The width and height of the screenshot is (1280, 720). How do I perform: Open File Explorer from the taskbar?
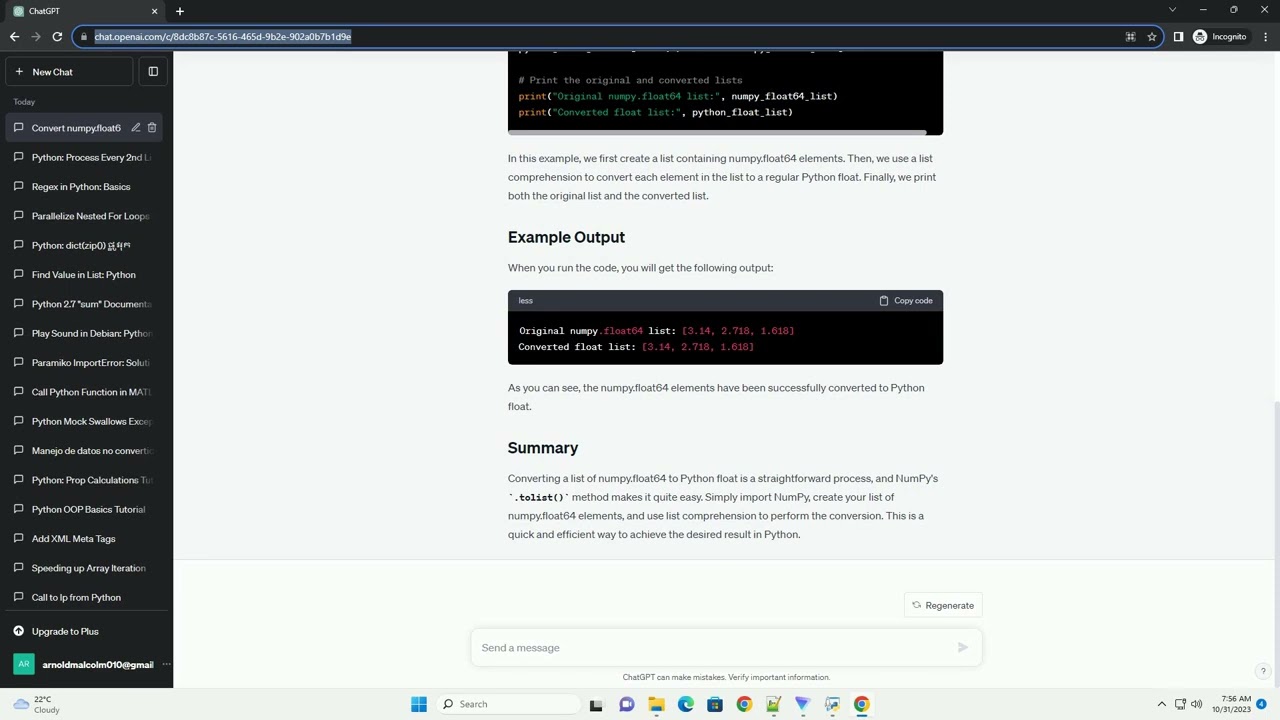pos(656,704)
